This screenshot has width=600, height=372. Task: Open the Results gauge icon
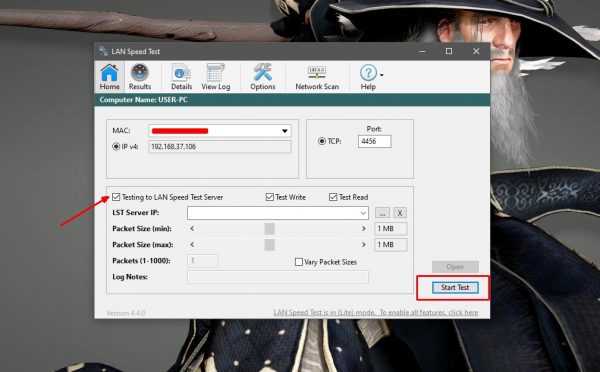pyautogui.click(x=140, y=73)
